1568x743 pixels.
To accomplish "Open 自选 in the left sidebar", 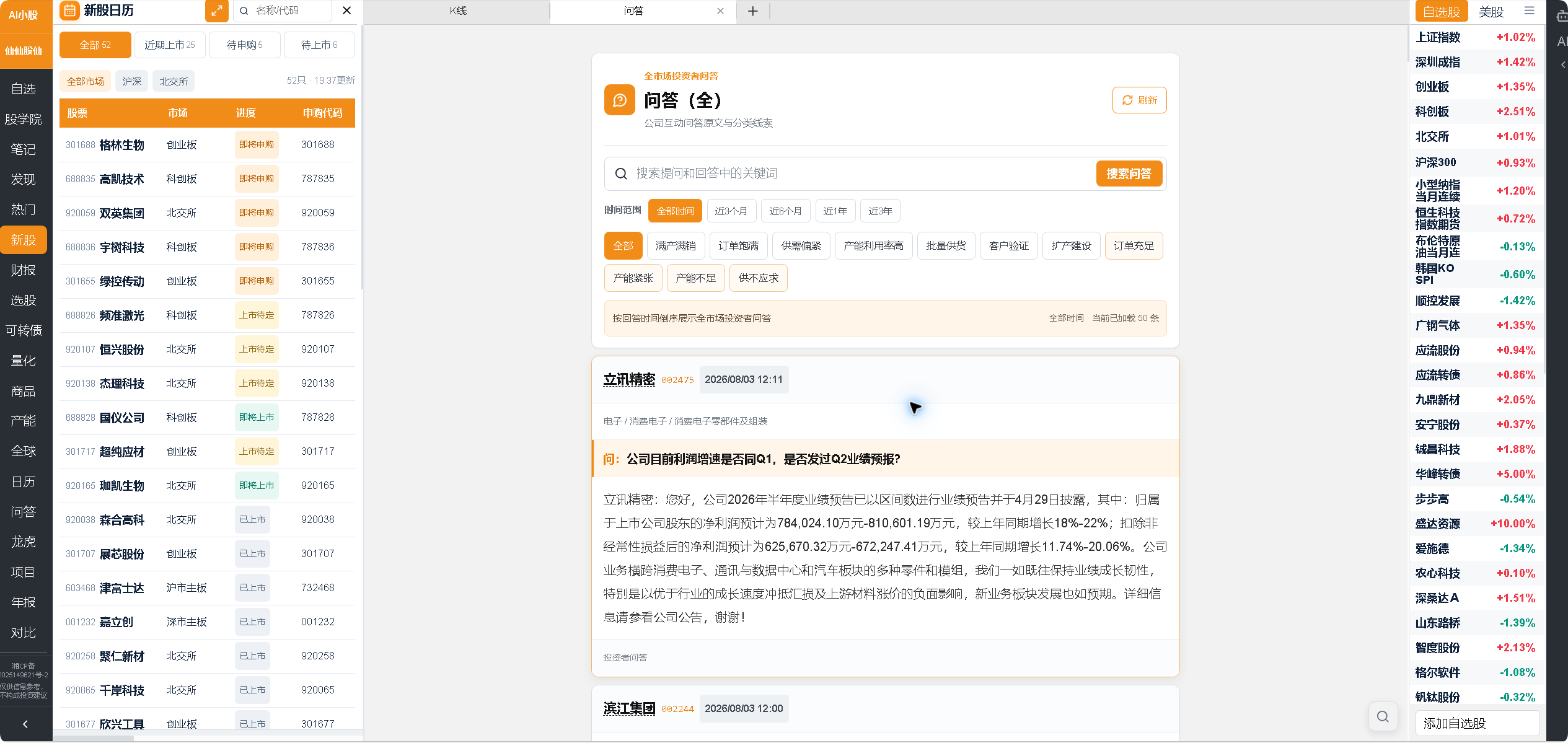I will 24,89.
